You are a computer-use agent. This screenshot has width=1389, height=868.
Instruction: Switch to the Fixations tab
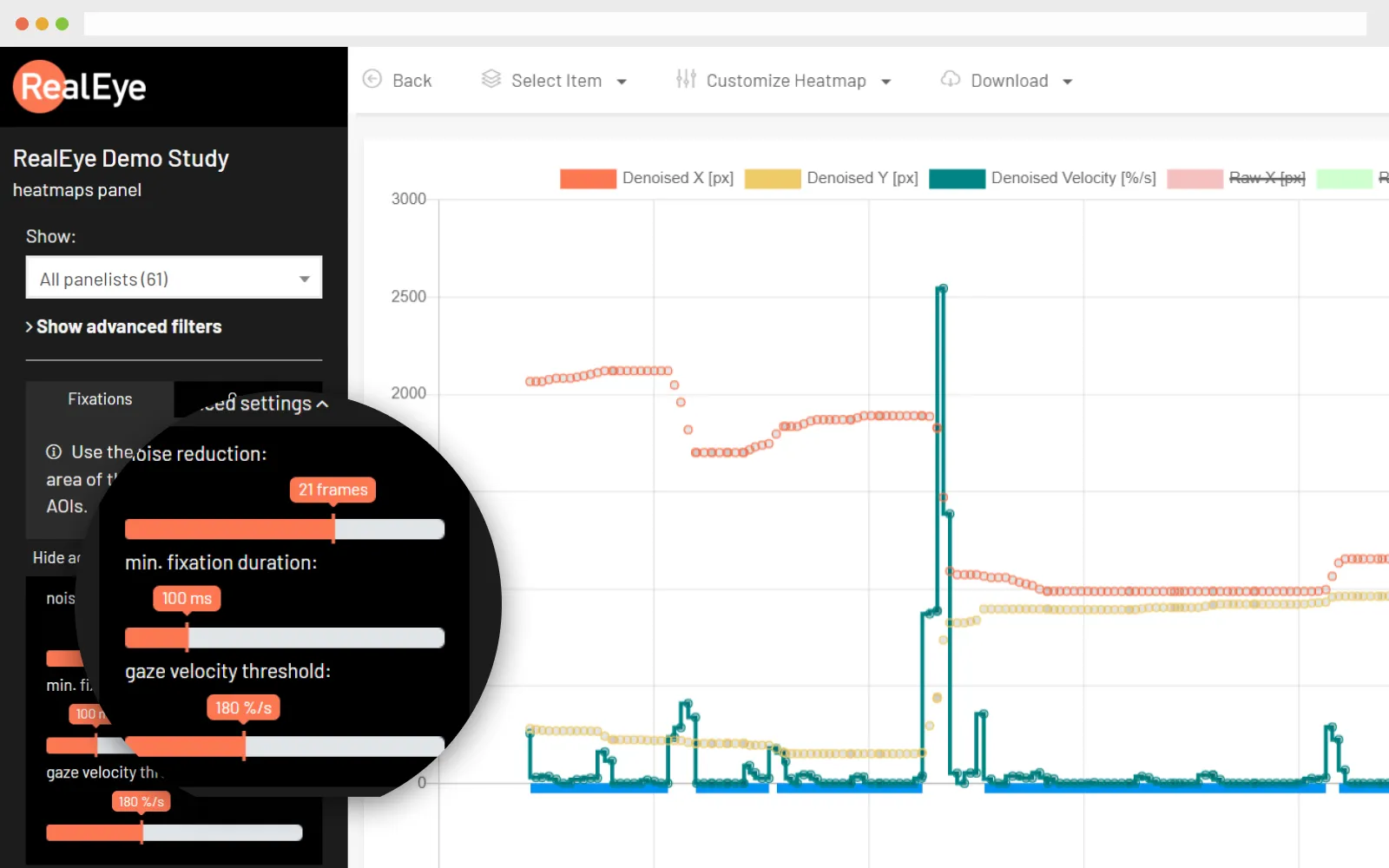click(99, 398)
